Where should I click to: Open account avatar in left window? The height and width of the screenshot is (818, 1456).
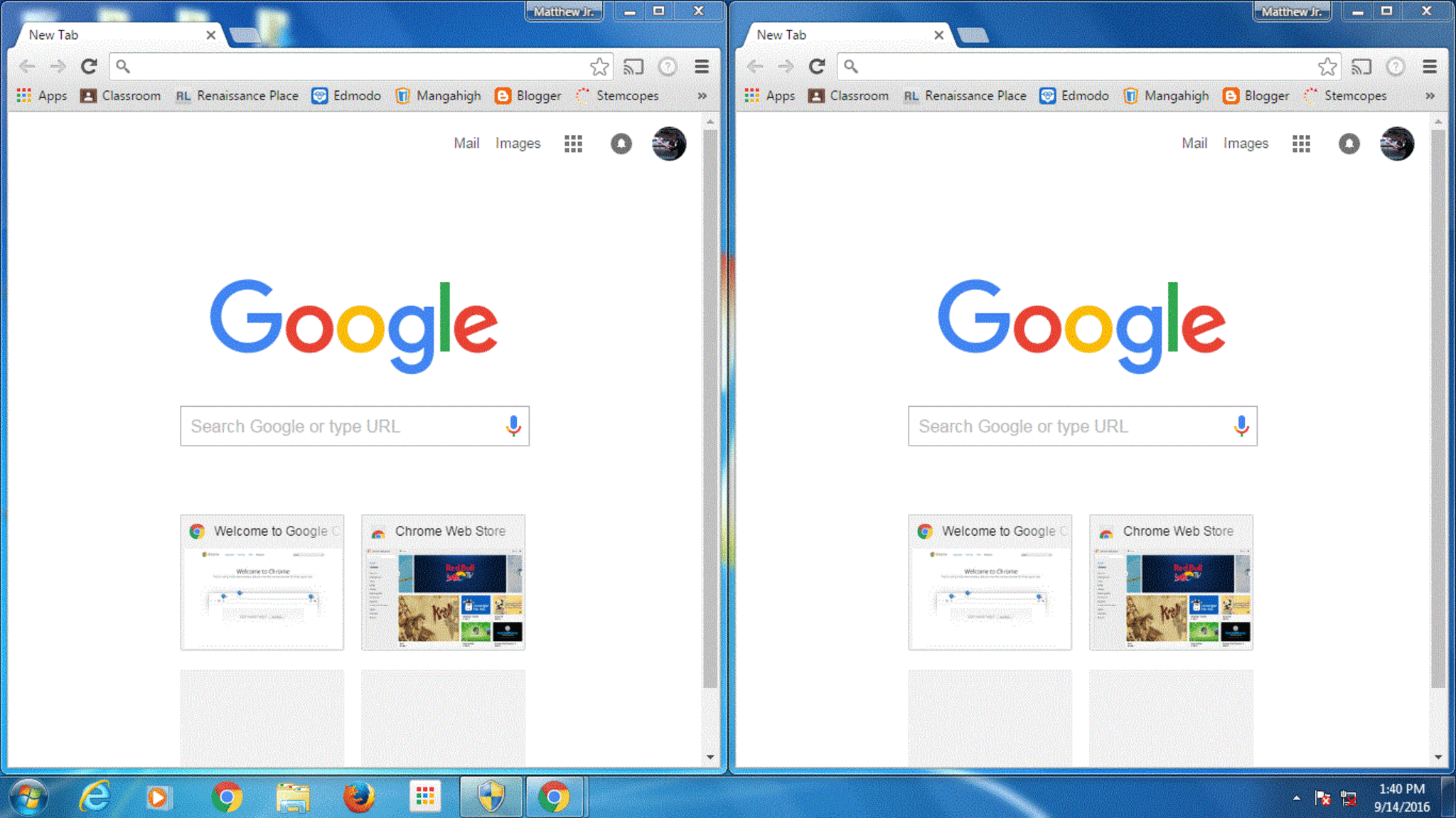click(x=668, y=144)
